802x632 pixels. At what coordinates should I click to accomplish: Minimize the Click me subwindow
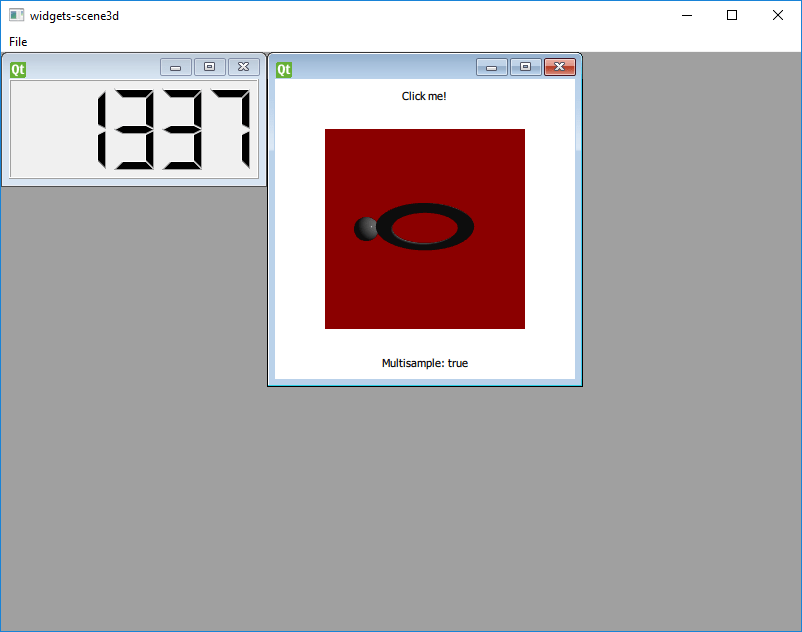click(x=492, y=67)
